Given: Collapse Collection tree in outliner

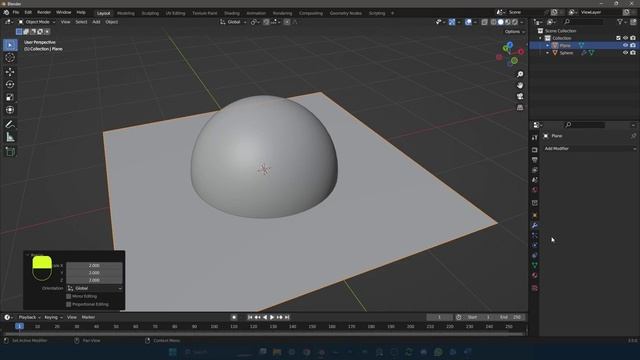Looking at the screenshot, I should [540, 38].
